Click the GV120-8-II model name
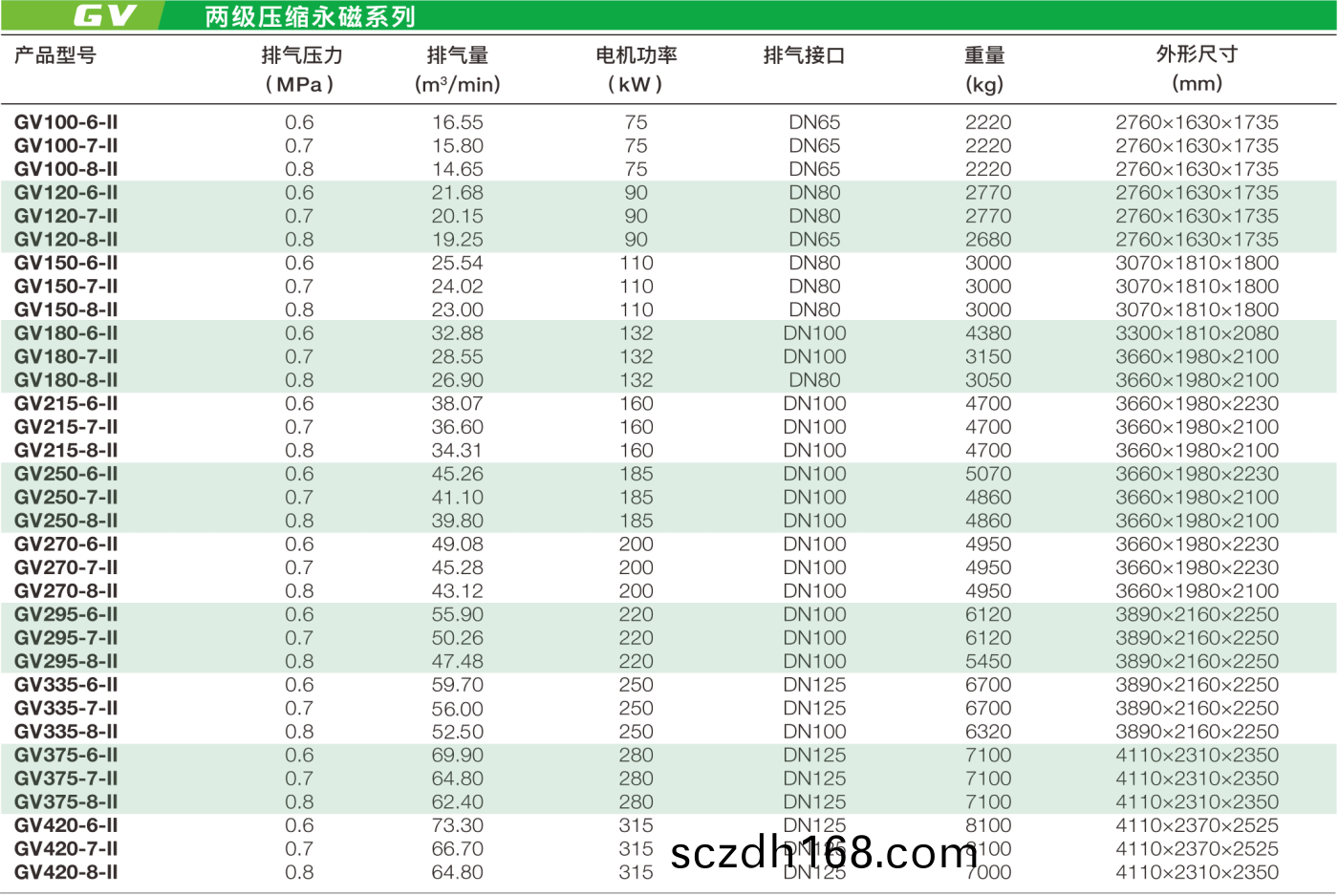This screenshot has width=1338, height=896. click(x=66, y=240)
